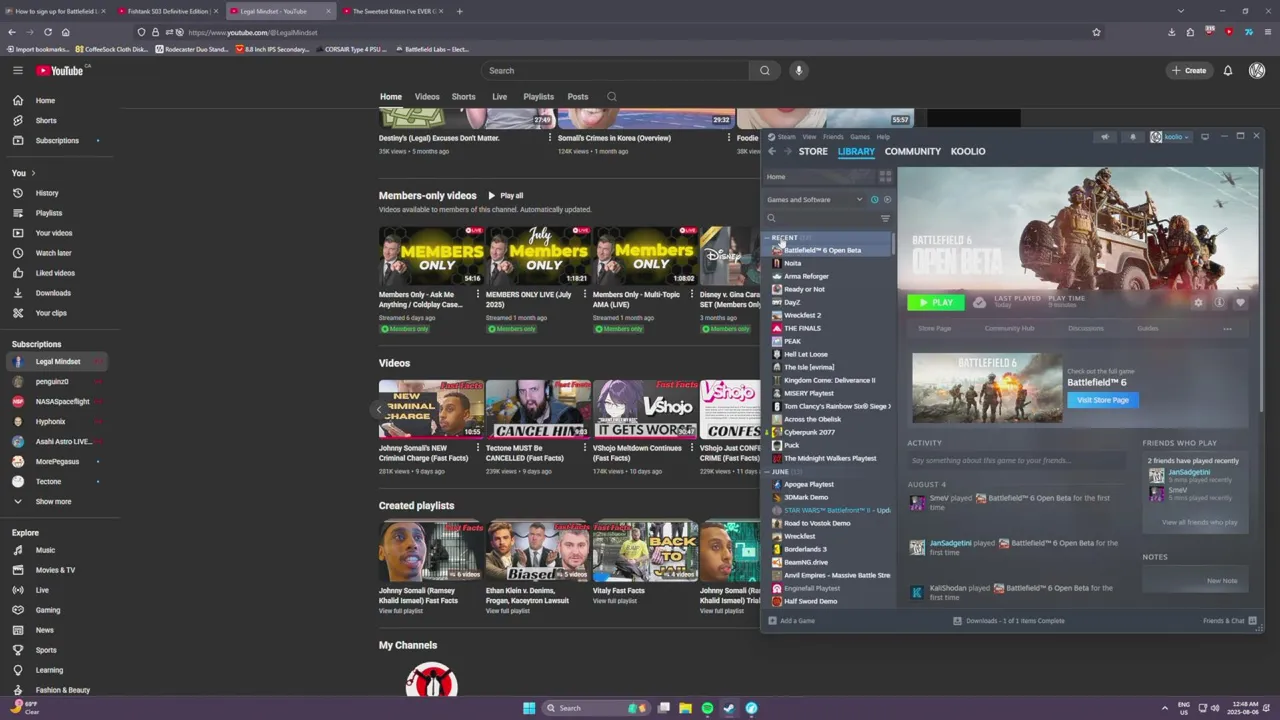Click Downloads status in Steam footer
Screen dimensions: 1280x720
pyautogui.click(x=1009, y=621)
